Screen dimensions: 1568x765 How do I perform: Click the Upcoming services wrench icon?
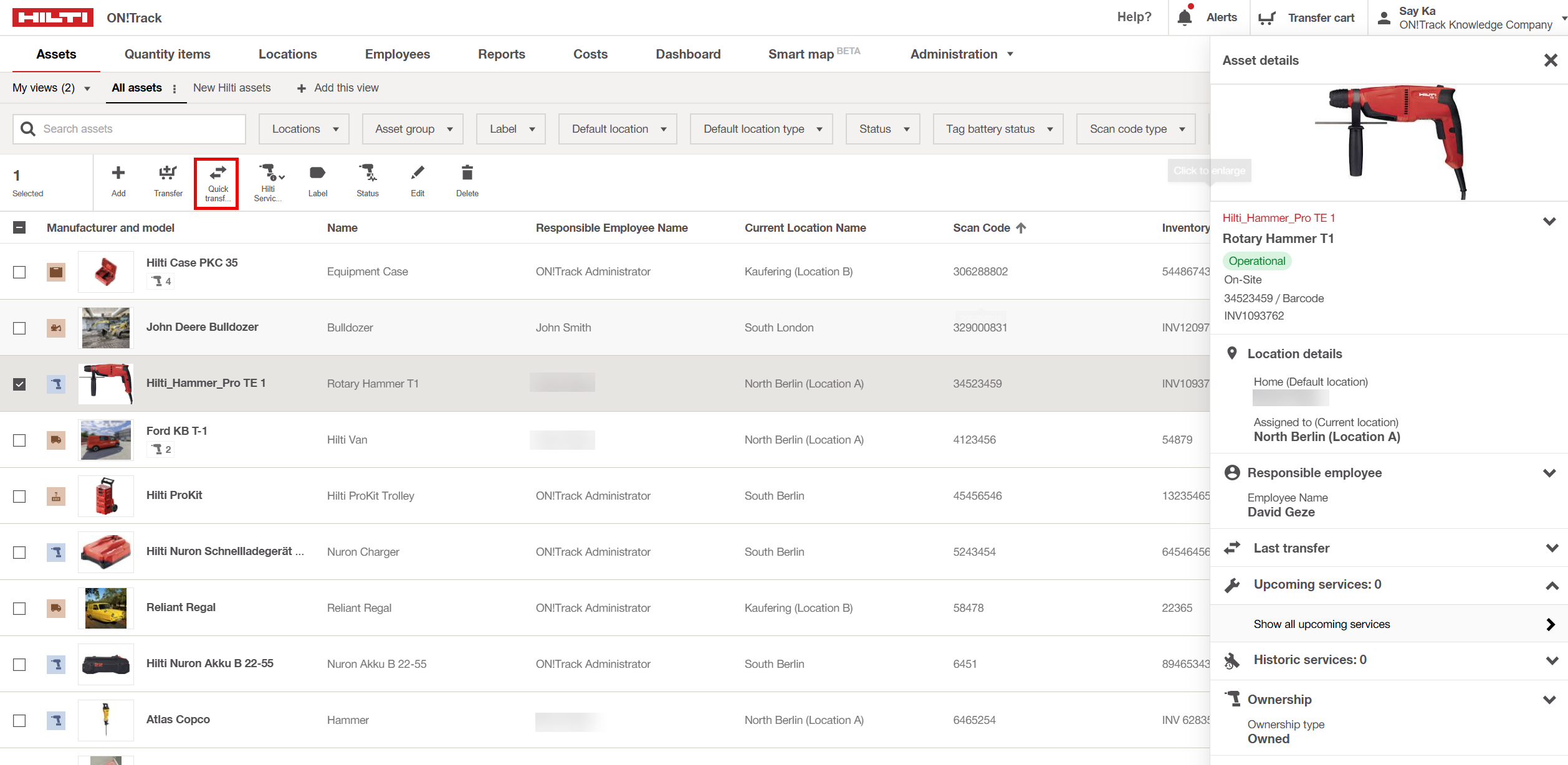(x=1232, y=585)
